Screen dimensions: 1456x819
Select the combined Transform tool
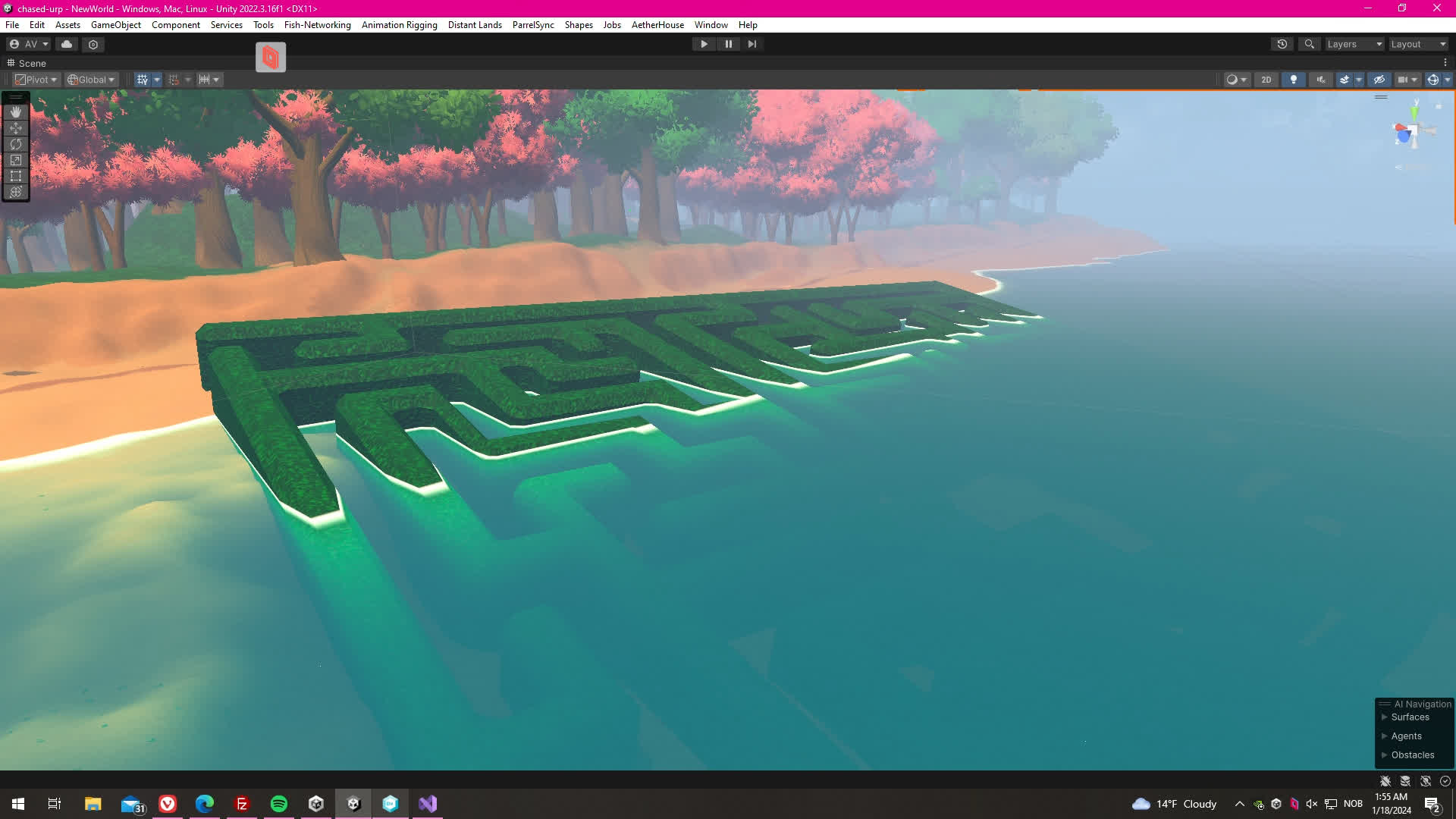(16, 192)
